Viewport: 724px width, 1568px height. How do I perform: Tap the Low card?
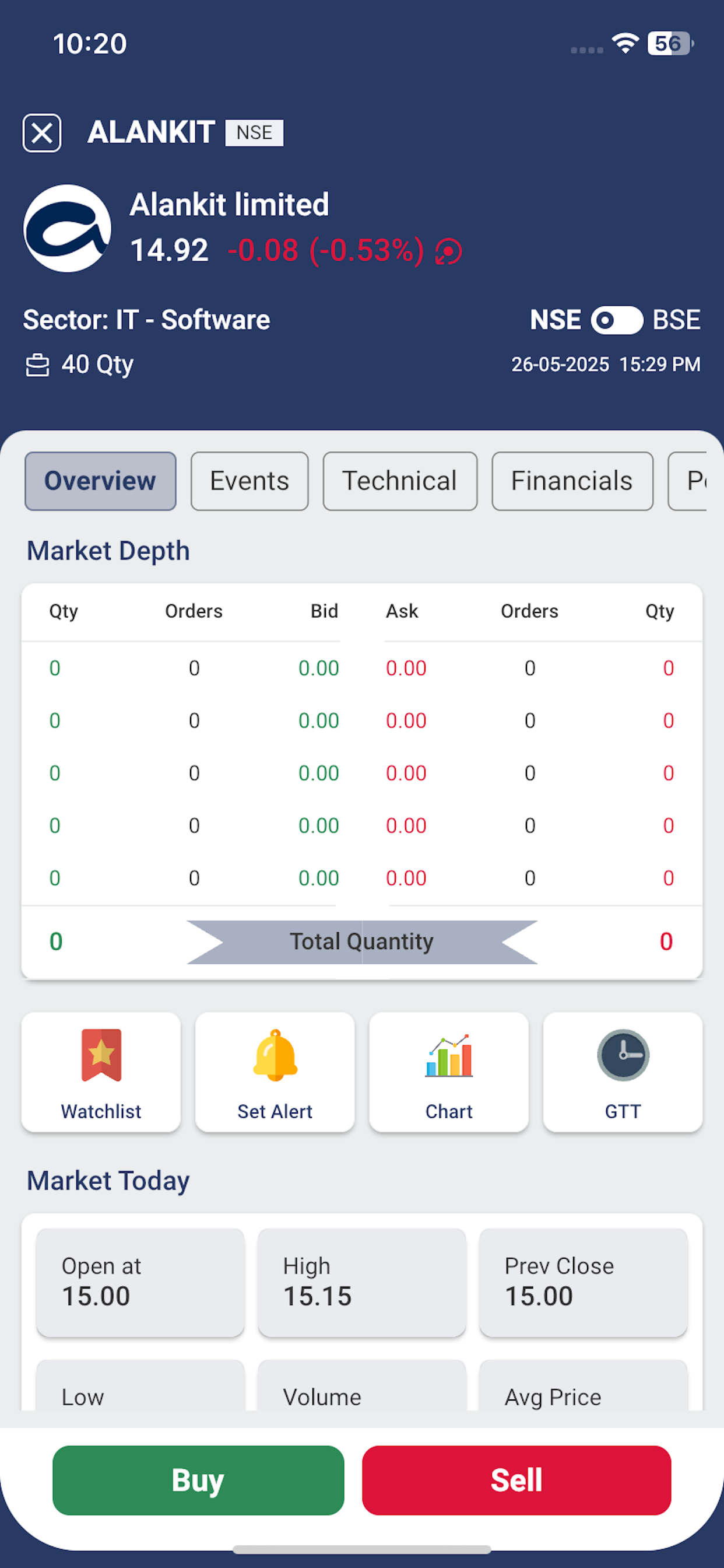click(140, 1385)
